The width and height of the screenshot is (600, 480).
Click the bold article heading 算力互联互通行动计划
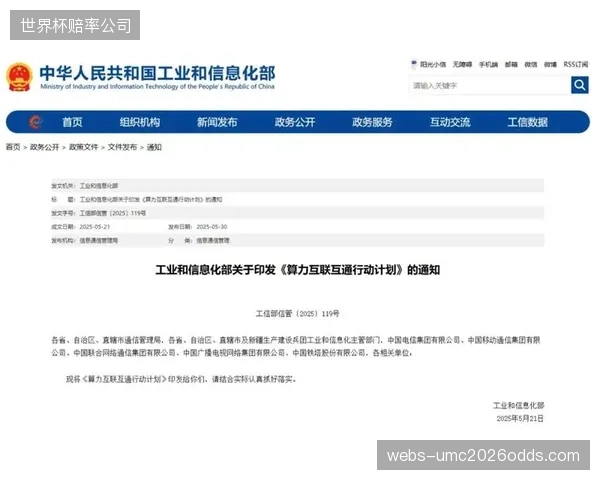(x=298, y=270)
